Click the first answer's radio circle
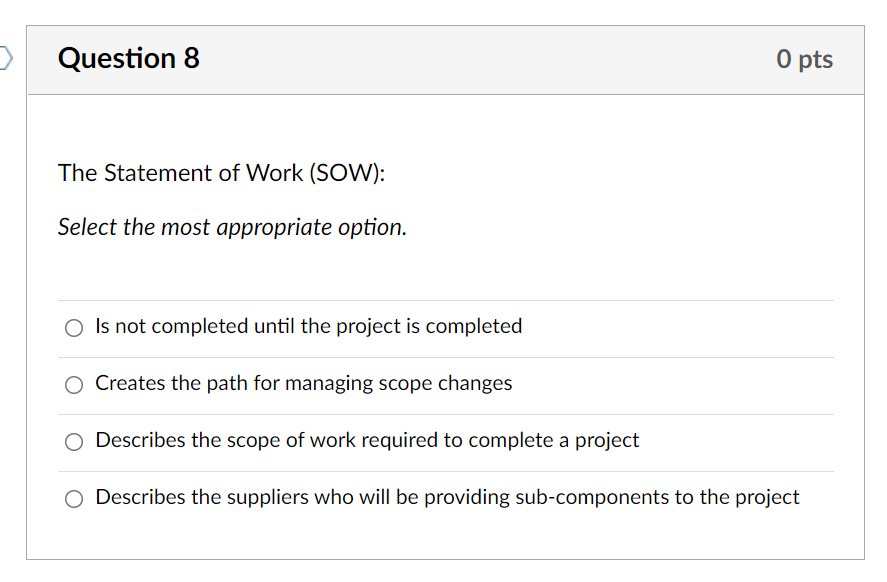 pos(73,327)
